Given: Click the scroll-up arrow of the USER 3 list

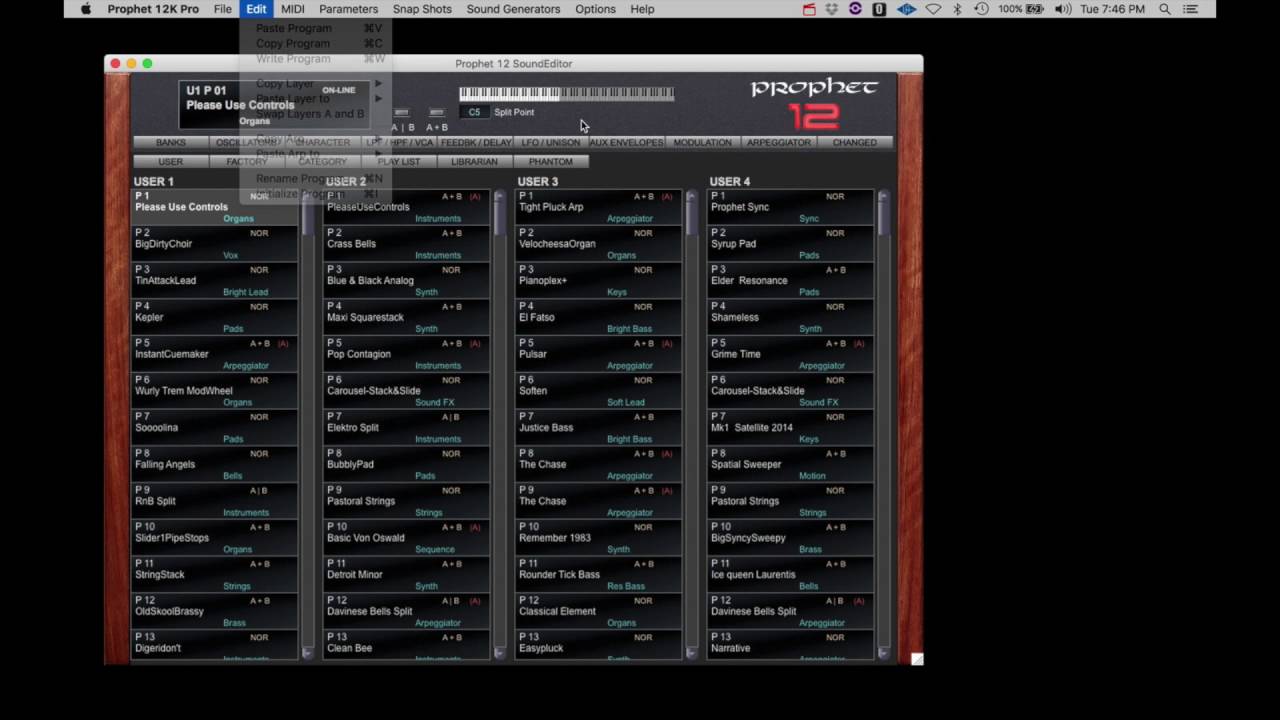Looking at the screenshot, I should coord(691,195).
